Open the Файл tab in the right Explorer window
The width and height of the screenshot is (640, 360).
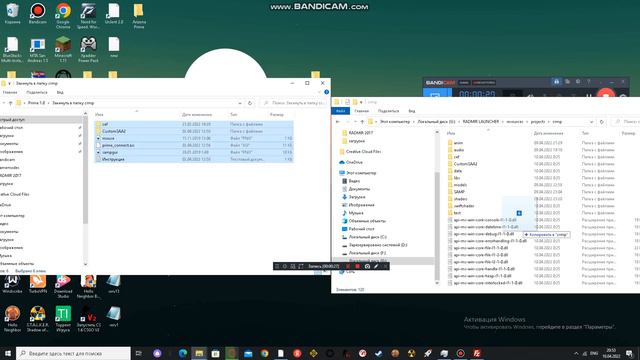pos(340,111)
